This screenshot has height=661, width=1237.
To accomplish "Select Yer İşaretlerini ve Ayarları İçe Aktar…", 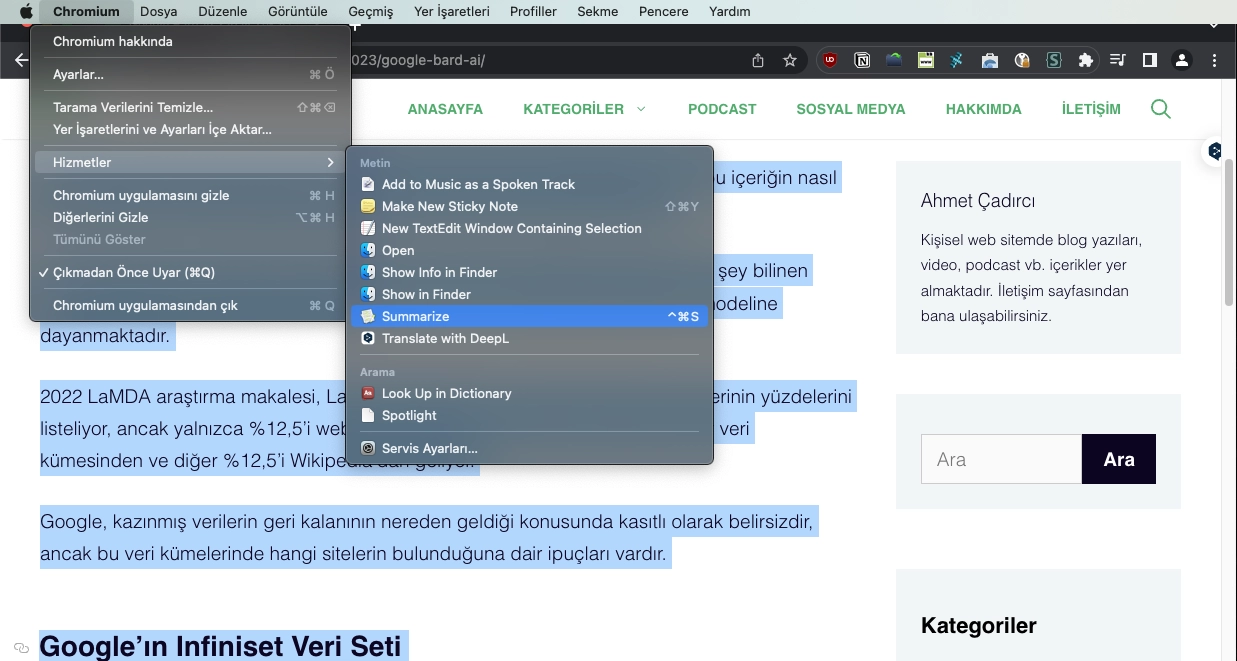I will click(x=190, y=129).
